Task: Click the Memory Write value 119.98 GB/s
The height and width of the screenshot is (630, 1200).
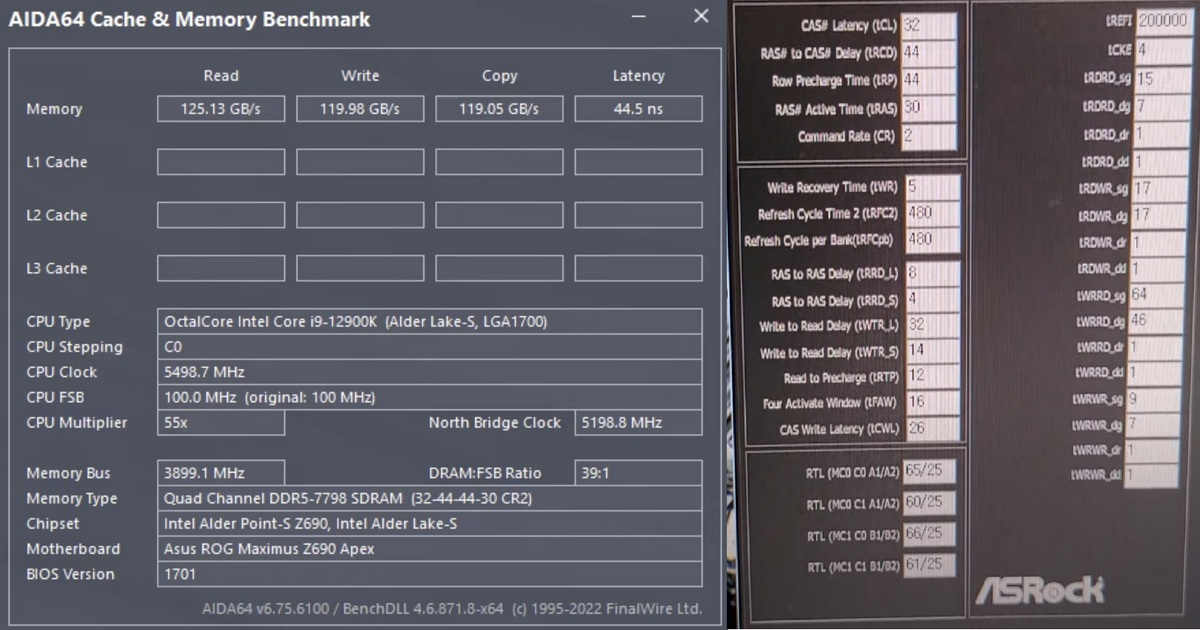Action: tap(360, 109)
